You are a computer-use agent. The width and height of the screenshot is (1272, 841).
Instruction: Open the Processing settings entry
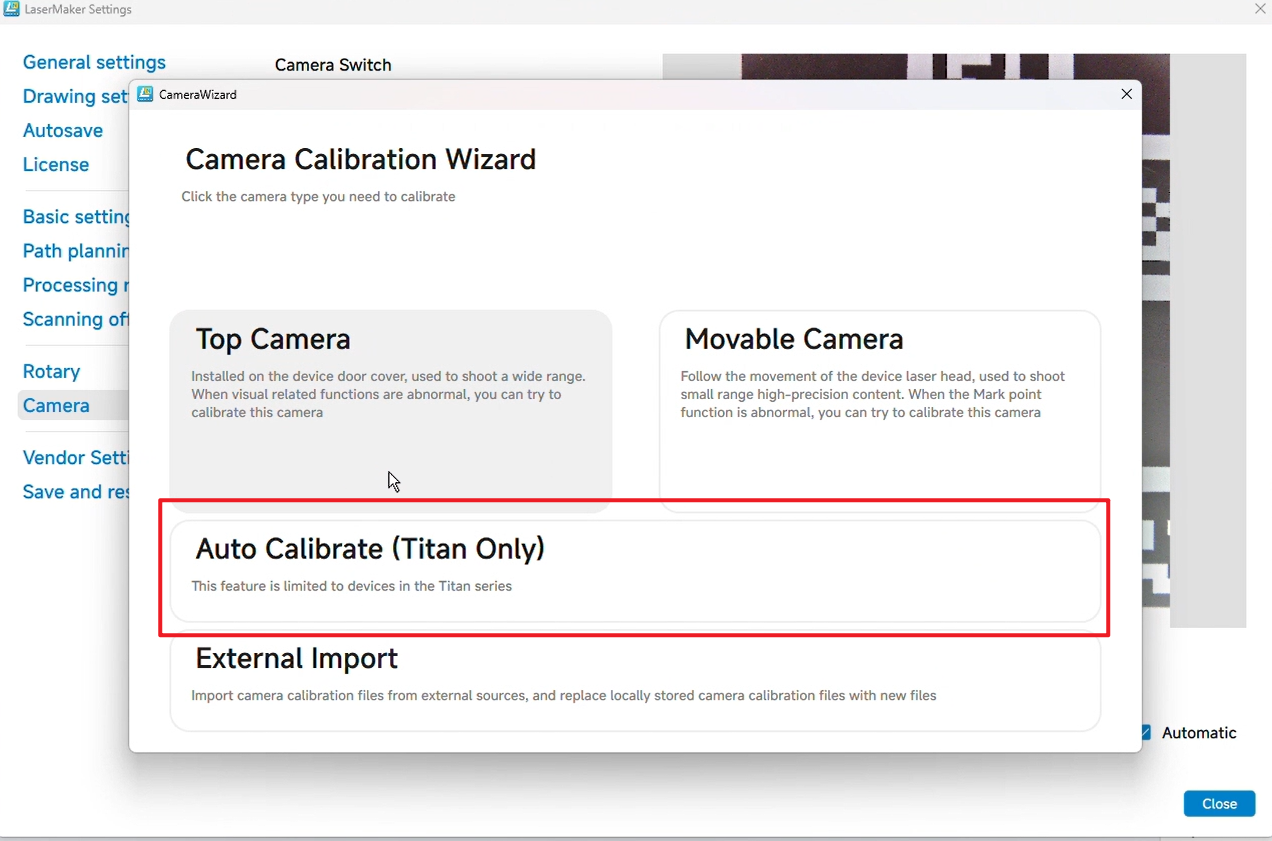point(75,284)
